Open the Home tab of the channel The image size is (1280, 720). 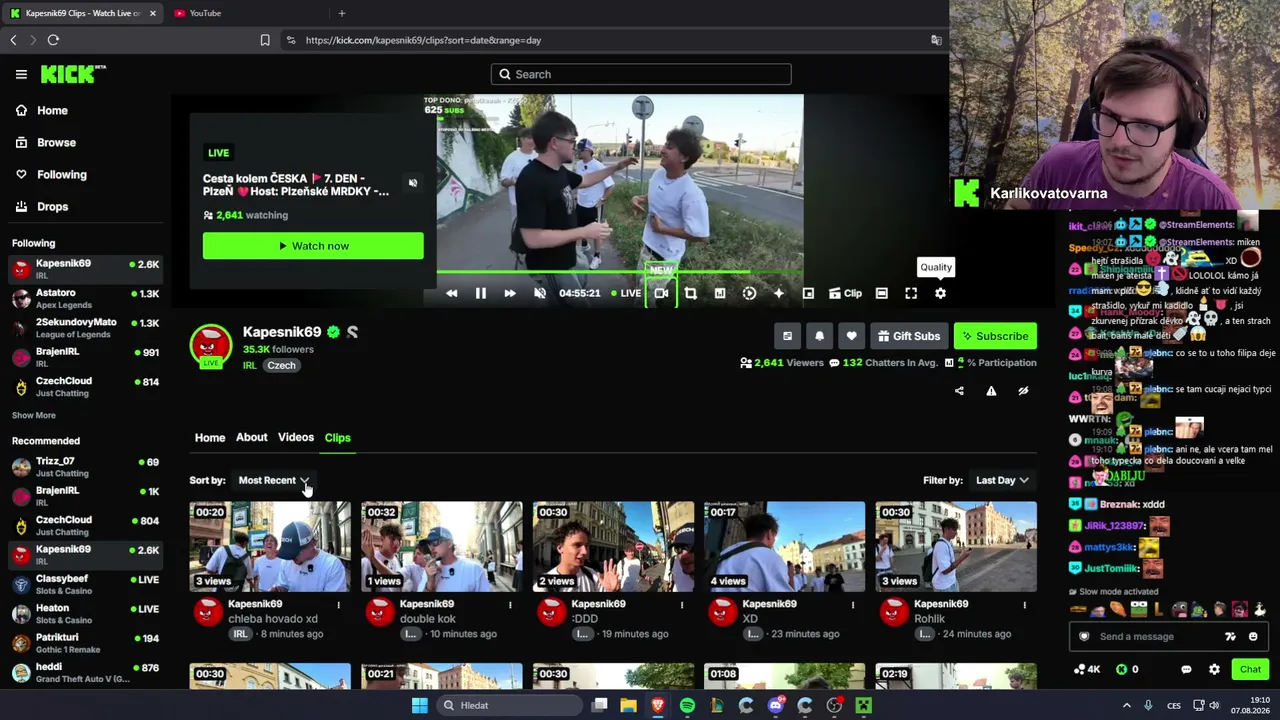pyautogui.click(x=210, y=438)
